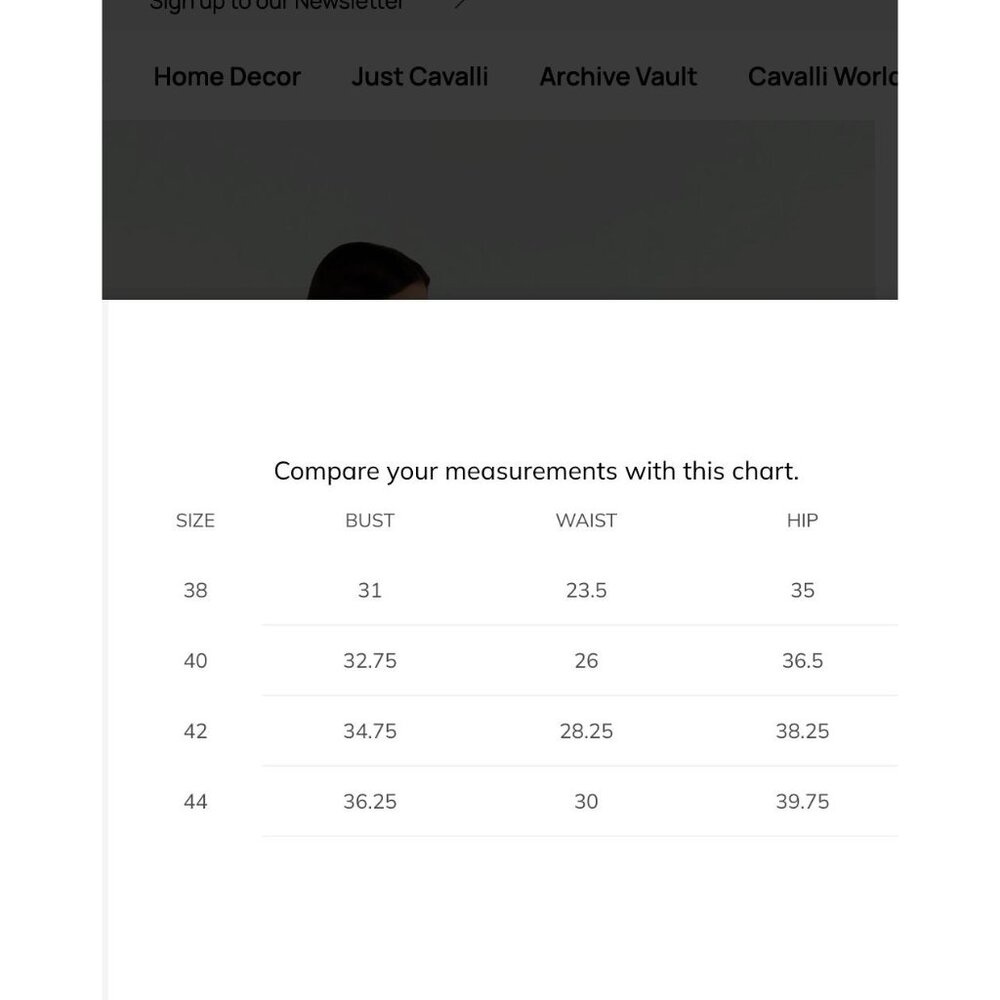1000x1000 pixels.
Task: Click the 28.25 waist measurement cell
Action: [x=586, y=731]
